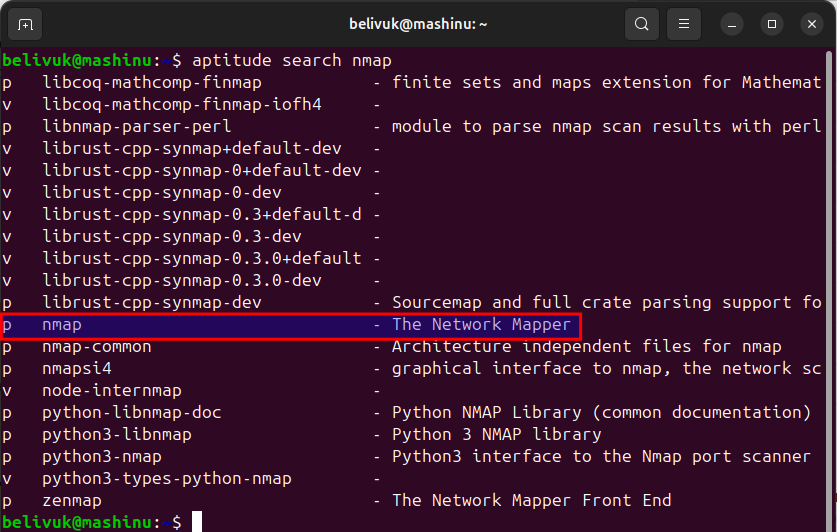This screenshot has width=837, height=532.
Task: Click the nmapsi4 package name
Action: coord(77,369)
